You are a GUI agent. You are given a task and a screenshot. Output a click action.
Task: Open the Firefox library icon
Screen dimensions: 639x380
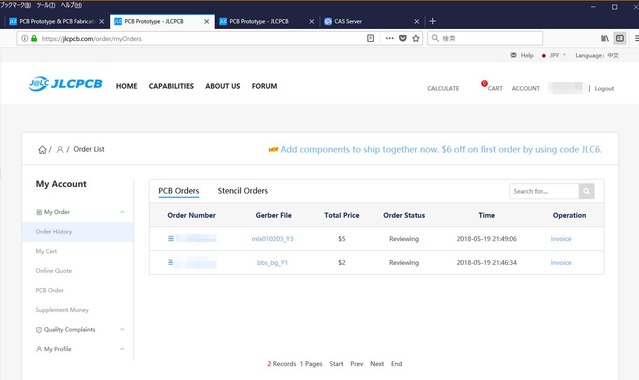(x=605, y=38)
